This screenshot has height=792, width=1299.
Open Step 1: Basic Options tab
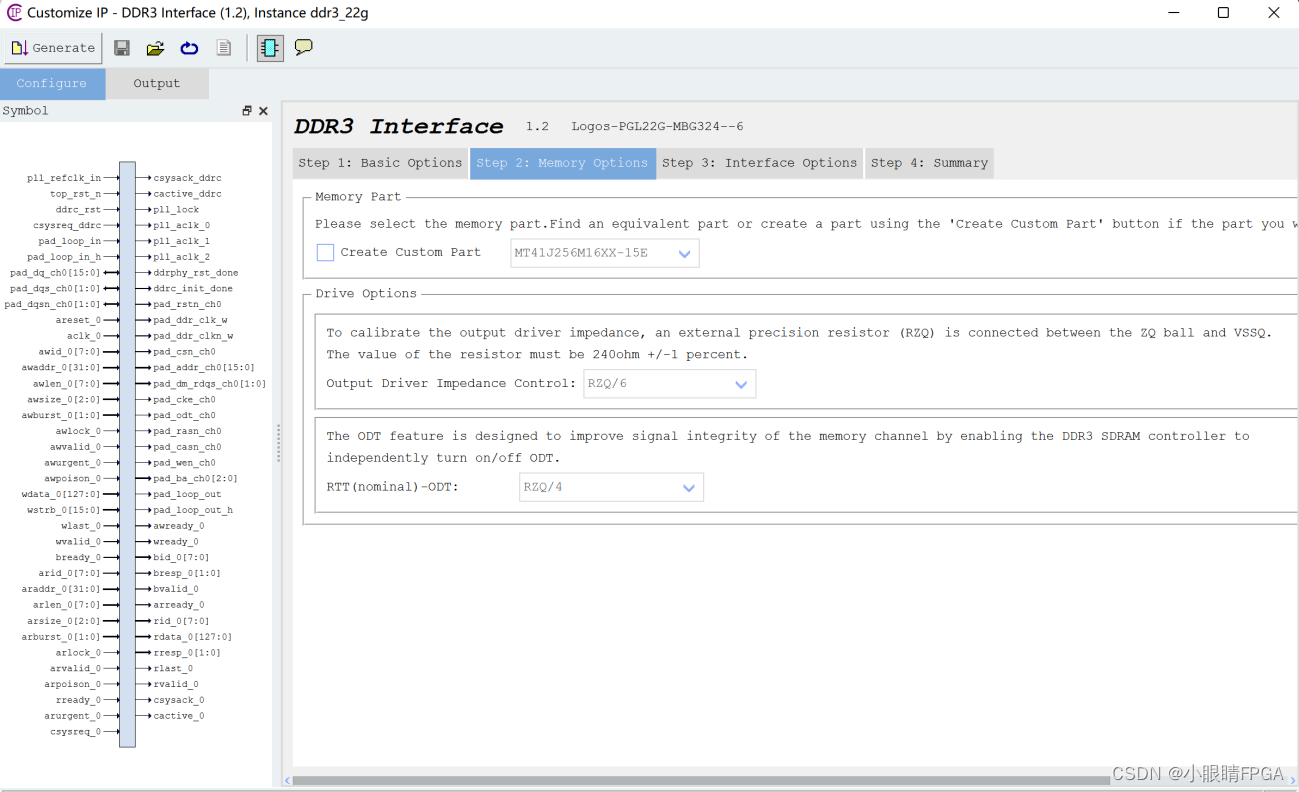(x=381, y=163)
